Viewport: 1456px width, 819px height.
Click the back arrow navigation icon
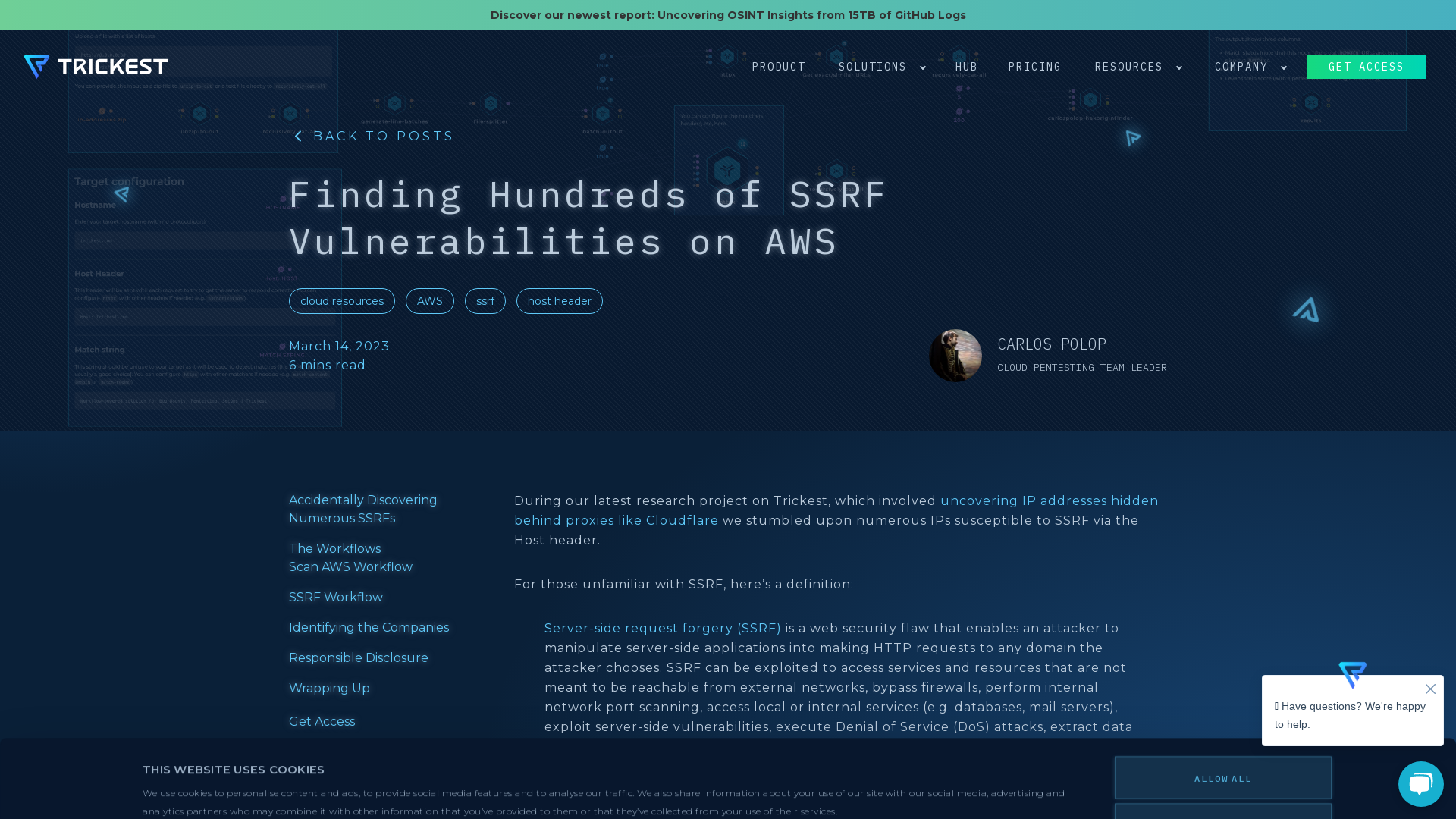(299, 136)
